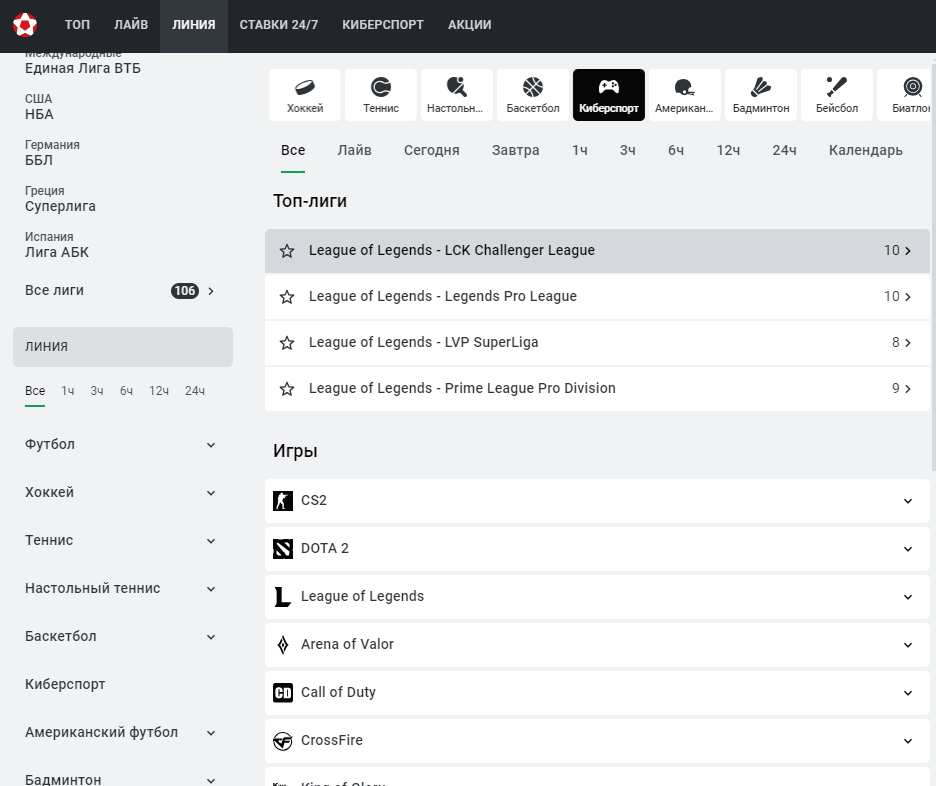Open the Лига АБК Spain link
Screen dimensions: 936x786
57,252
